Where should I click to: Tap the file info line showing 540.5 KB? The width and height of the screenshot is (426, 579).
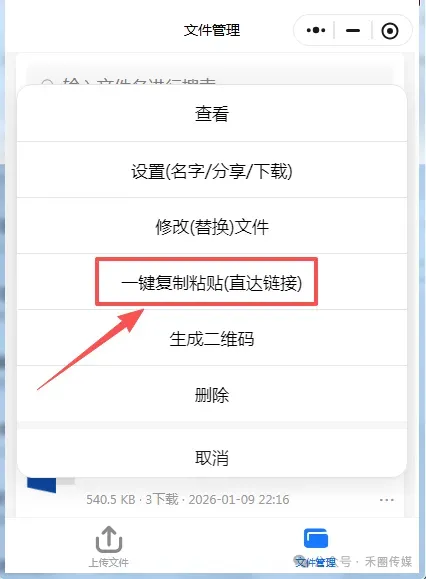coord(188,500)
